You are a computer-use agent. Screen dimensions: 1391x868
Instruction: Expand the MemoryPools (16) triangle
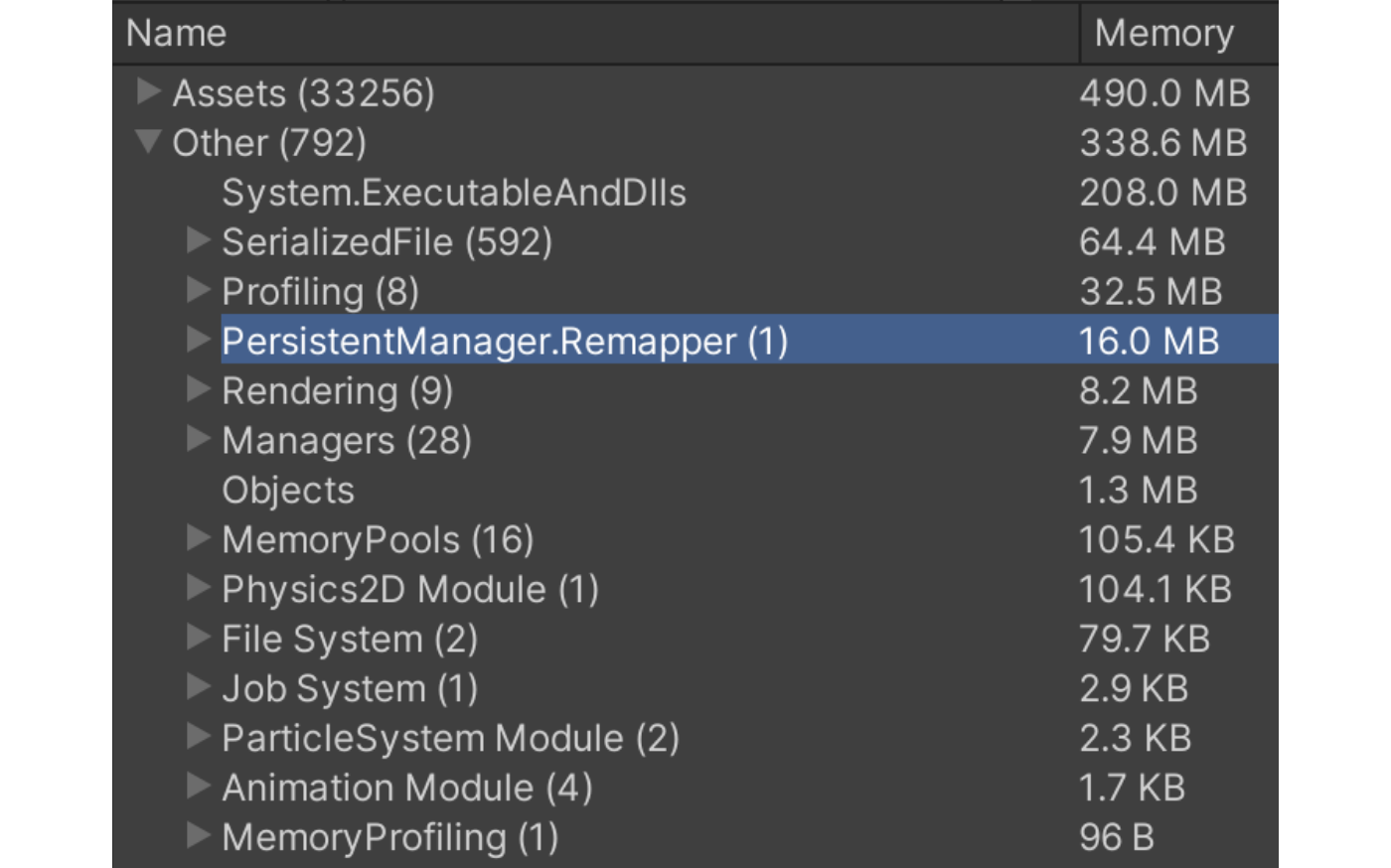(x=198, y=538)
